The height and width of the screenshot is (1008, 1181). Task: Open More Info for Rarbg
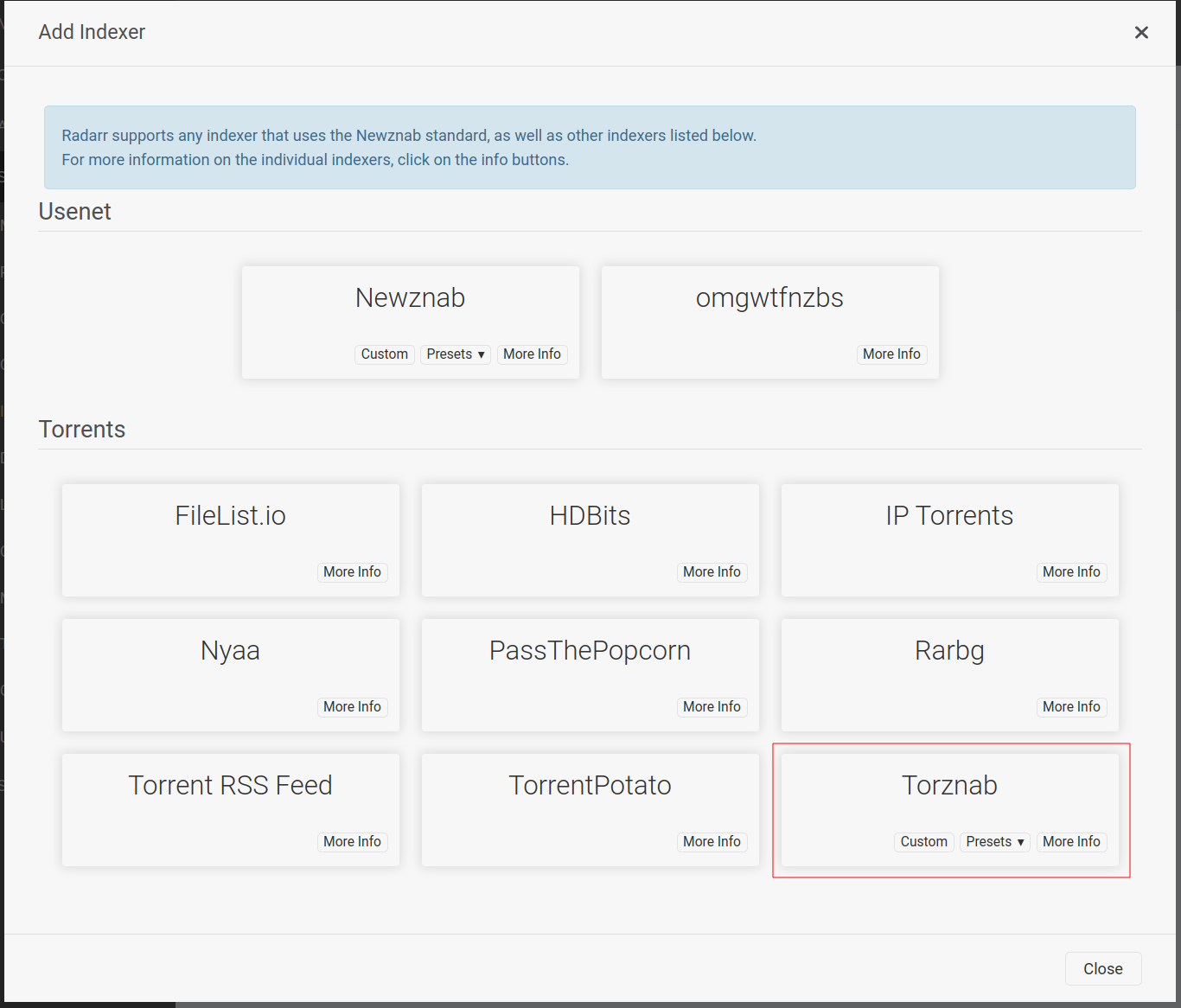point(1071,707)
